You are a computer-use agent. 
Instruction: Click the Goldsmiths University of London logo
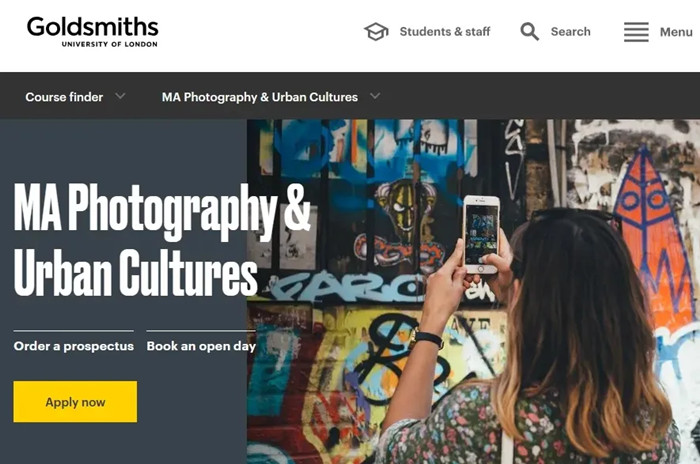92,32
